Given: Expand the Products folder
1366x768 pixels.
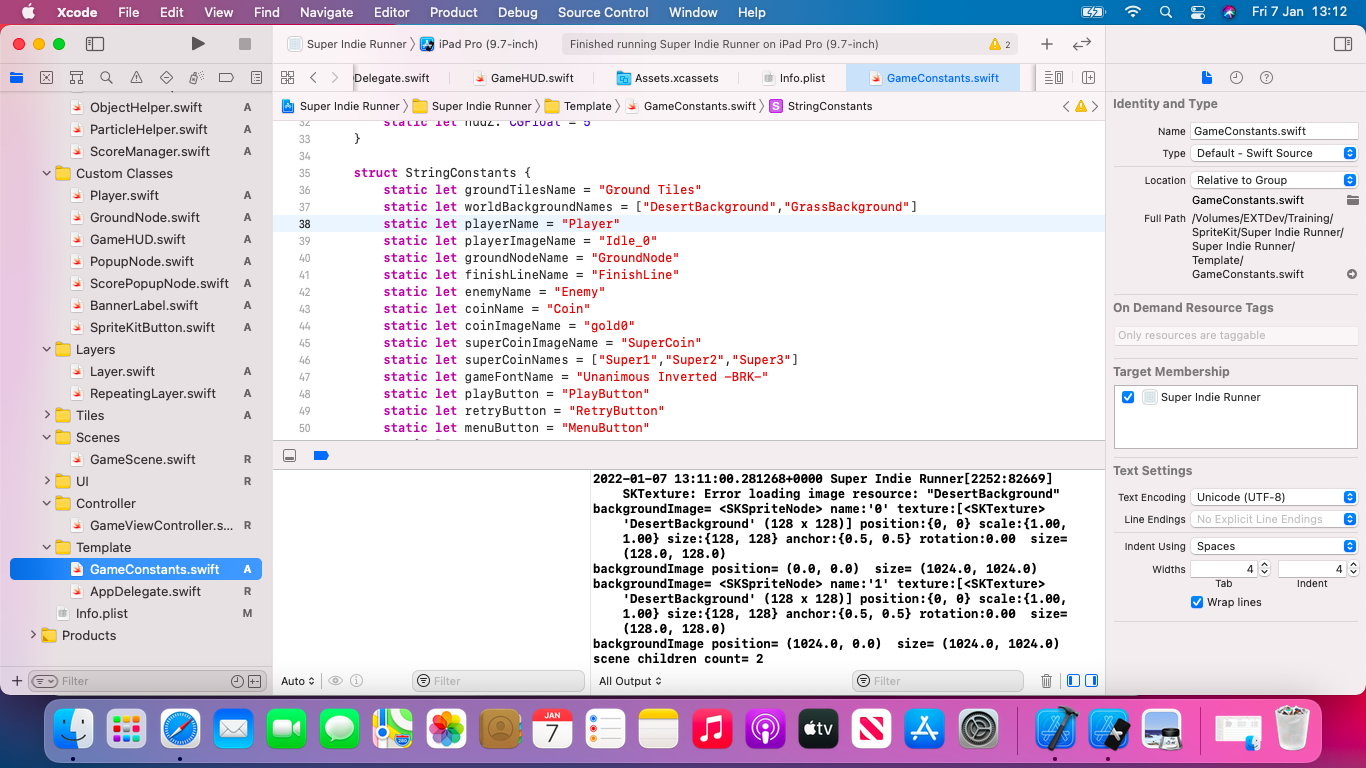Looking at the screenshot, I should tap(33, 635).
